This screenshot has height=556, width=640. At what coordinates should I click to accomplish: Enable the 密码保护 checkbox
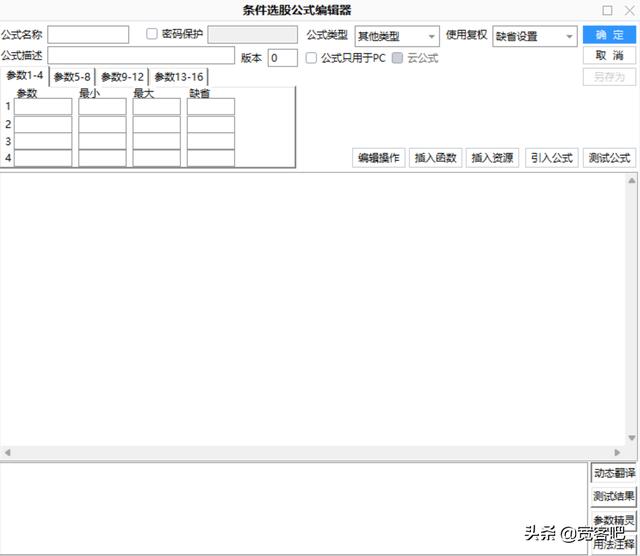[153, 34]
